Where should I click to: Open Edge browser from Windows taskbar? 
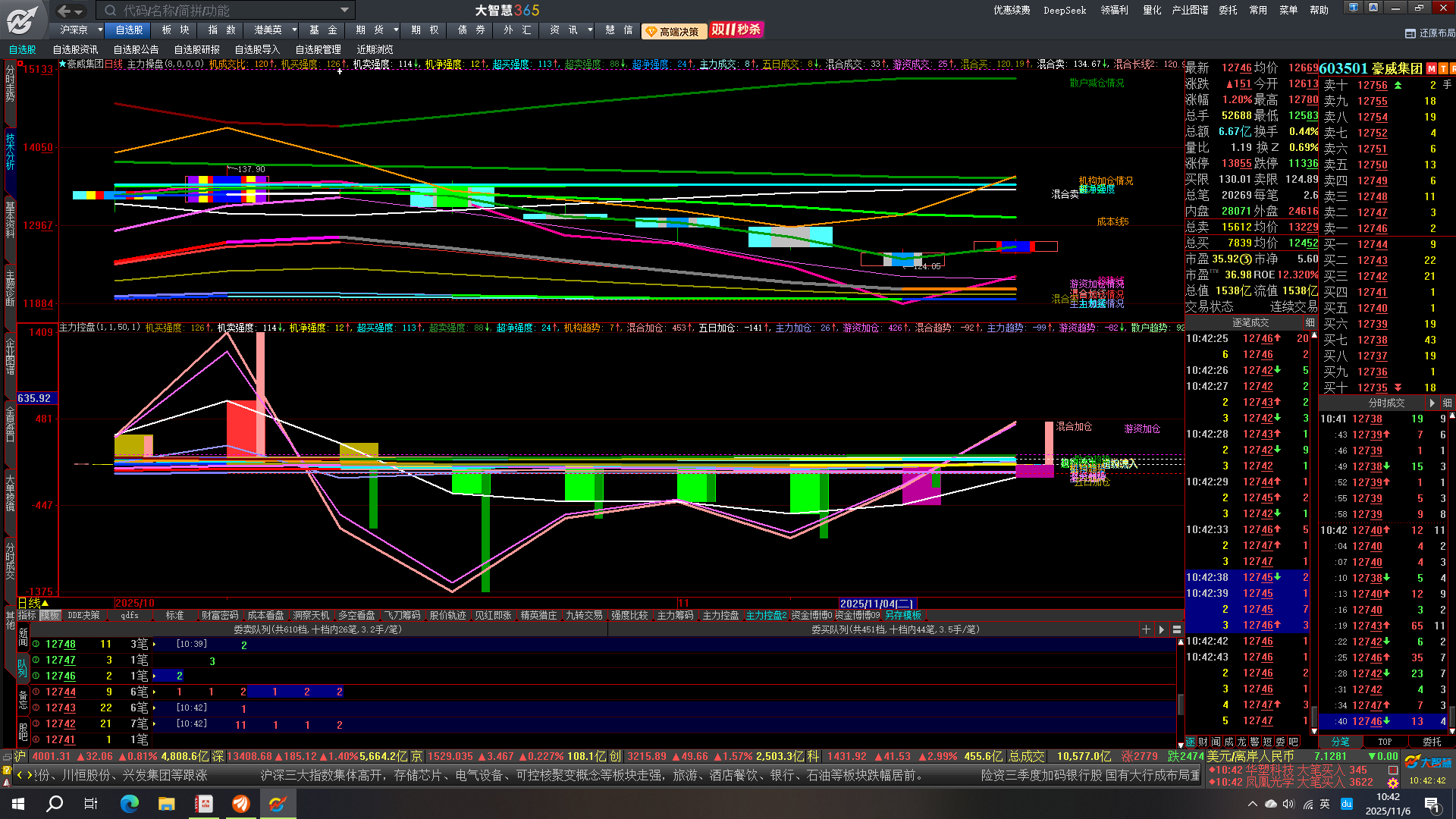(130, 804)
